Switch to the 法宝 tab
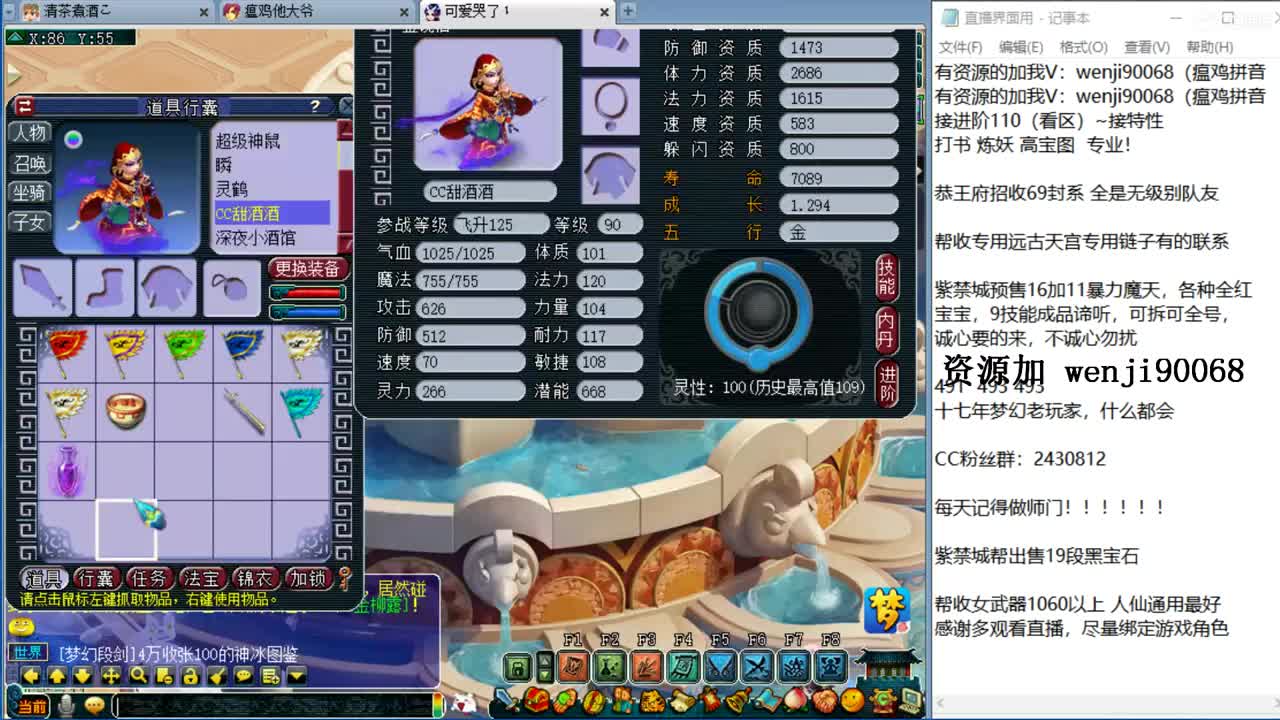Image resolution: width=1280 pixels, height=720 pixels. click(x=203, y=578)
